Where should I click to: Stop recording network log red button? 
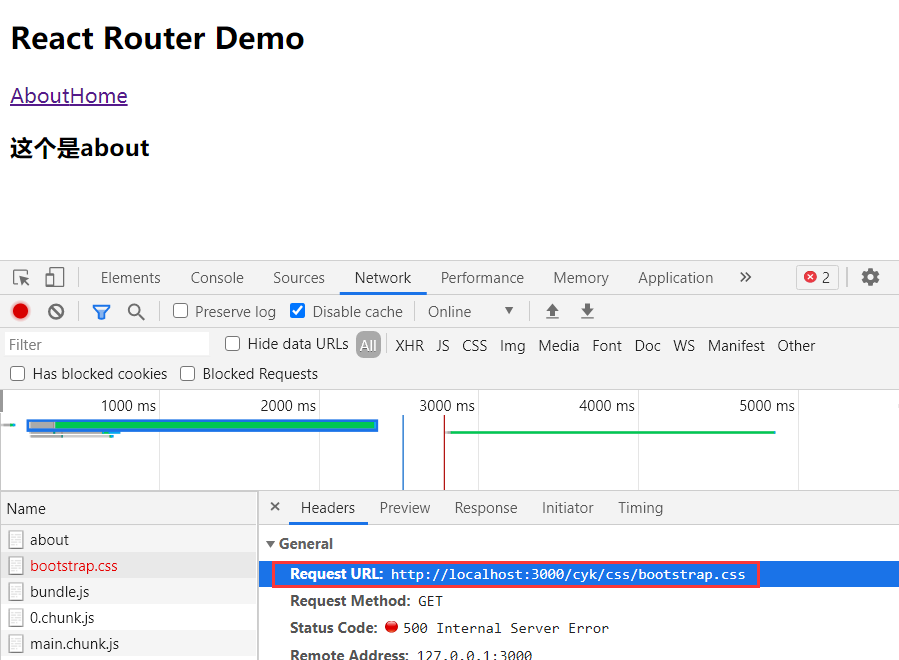(21, 311)
